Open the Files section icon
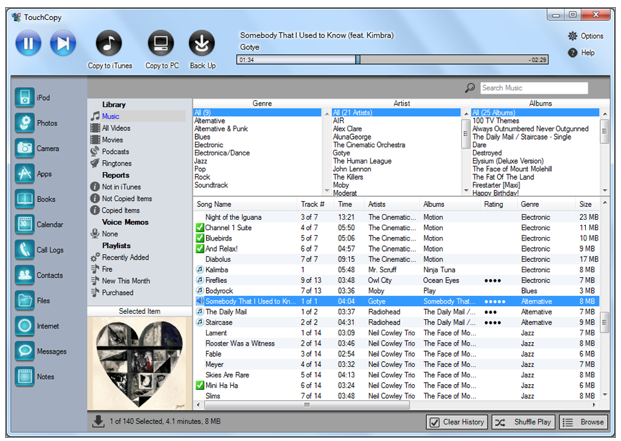Viewport: 621px width, 441px height. (25, 300)
